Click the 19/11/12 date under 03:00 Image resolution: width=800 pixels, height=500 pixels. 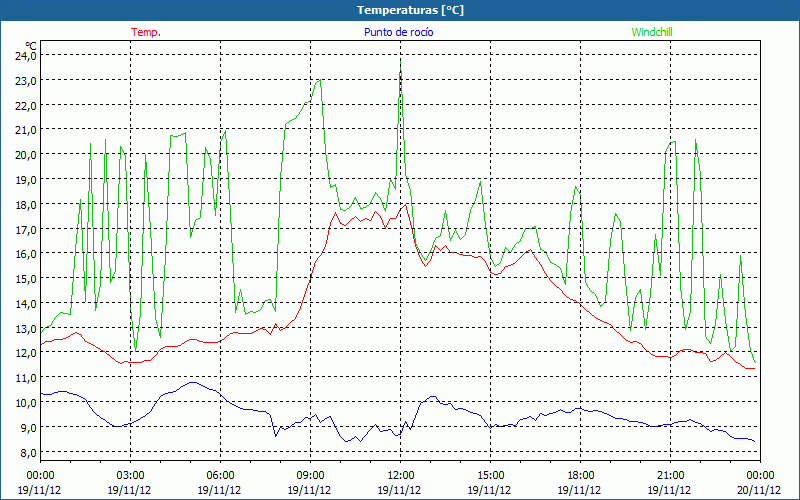click(x=129, y=490)
